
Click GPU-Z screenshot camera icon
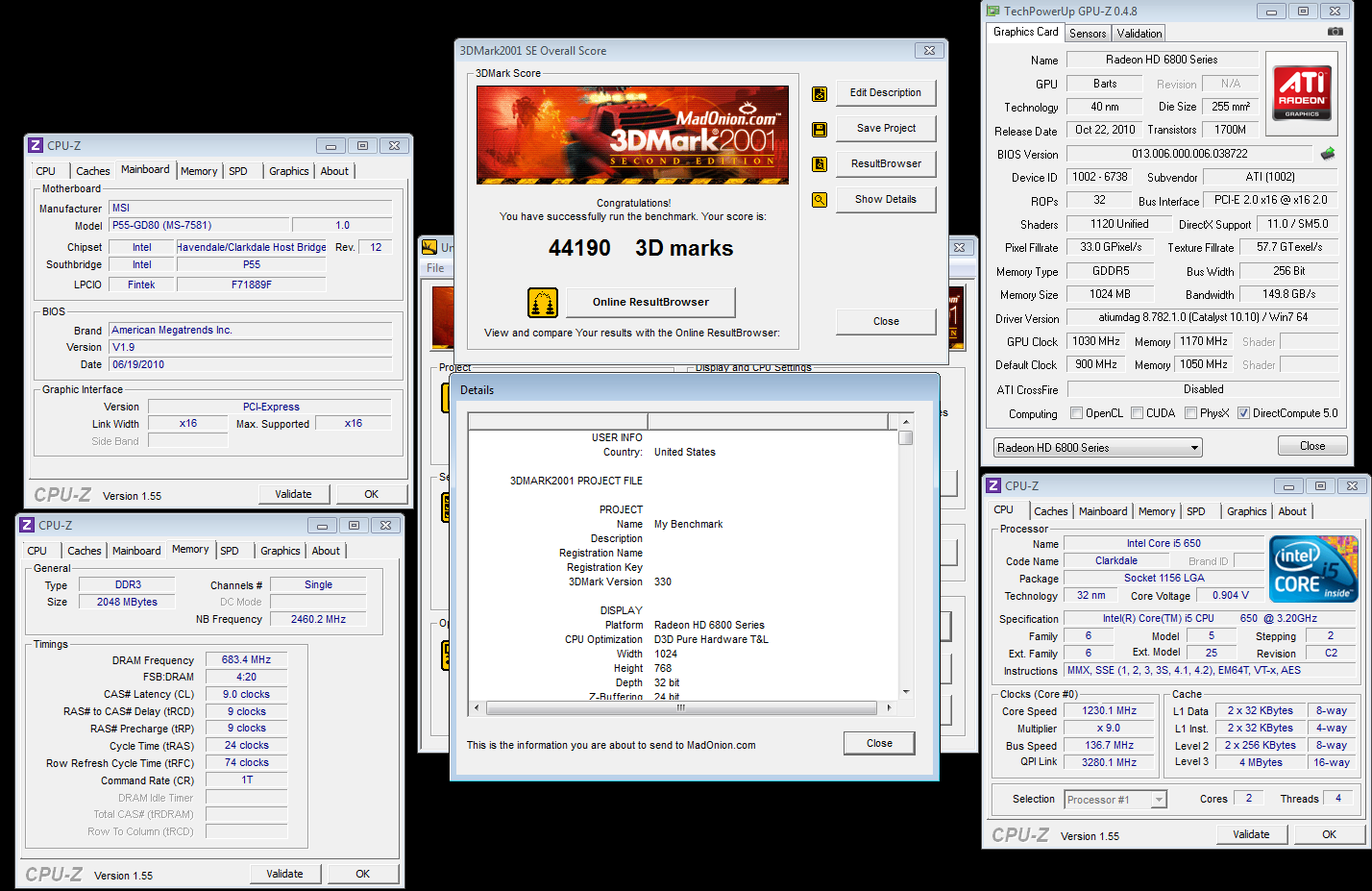click(1335, 32)
